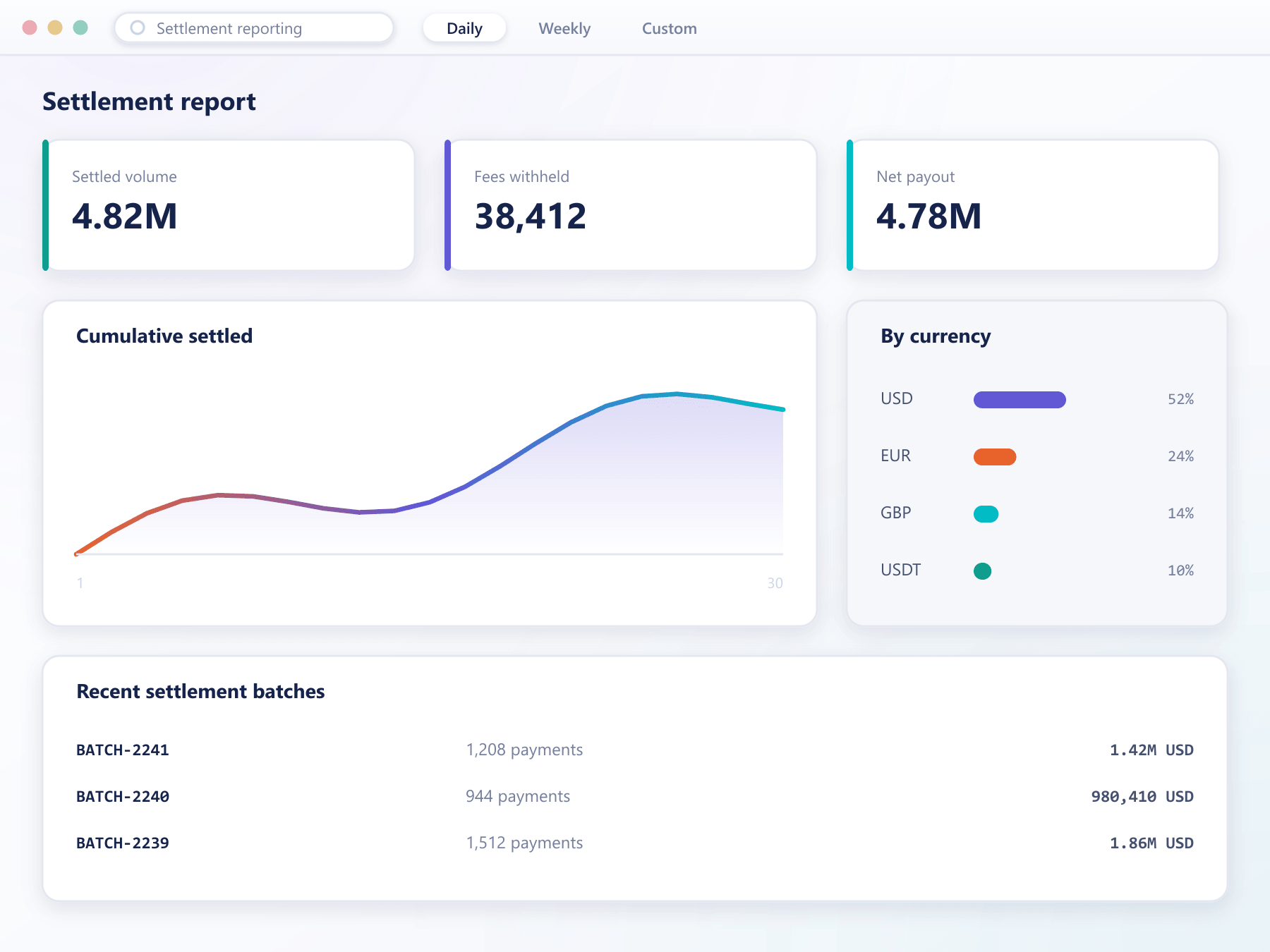Click the 24% EUR share value

[1180, 456]
